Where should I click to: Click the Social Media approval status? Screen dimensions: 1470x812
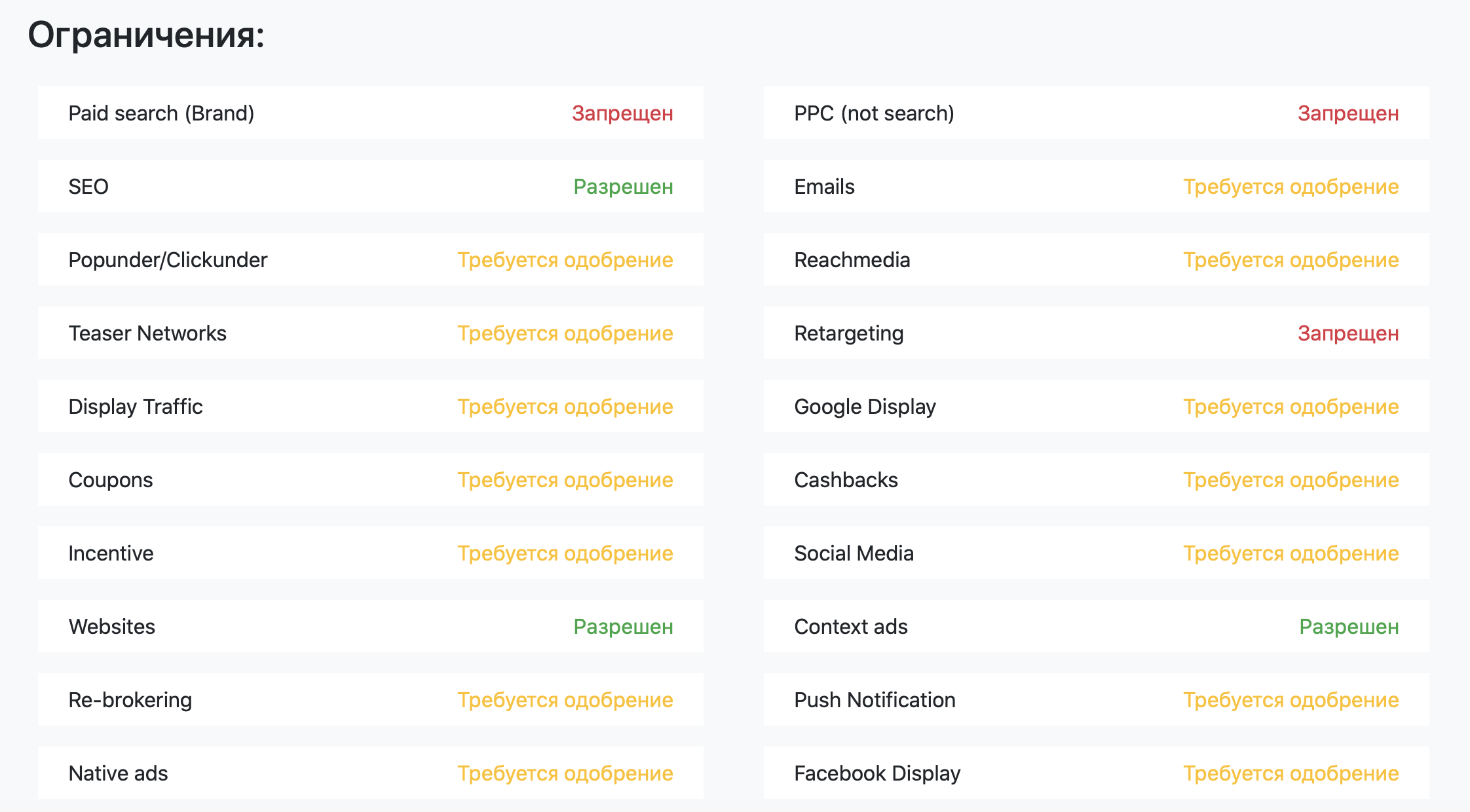click(x=1291, y=553)
